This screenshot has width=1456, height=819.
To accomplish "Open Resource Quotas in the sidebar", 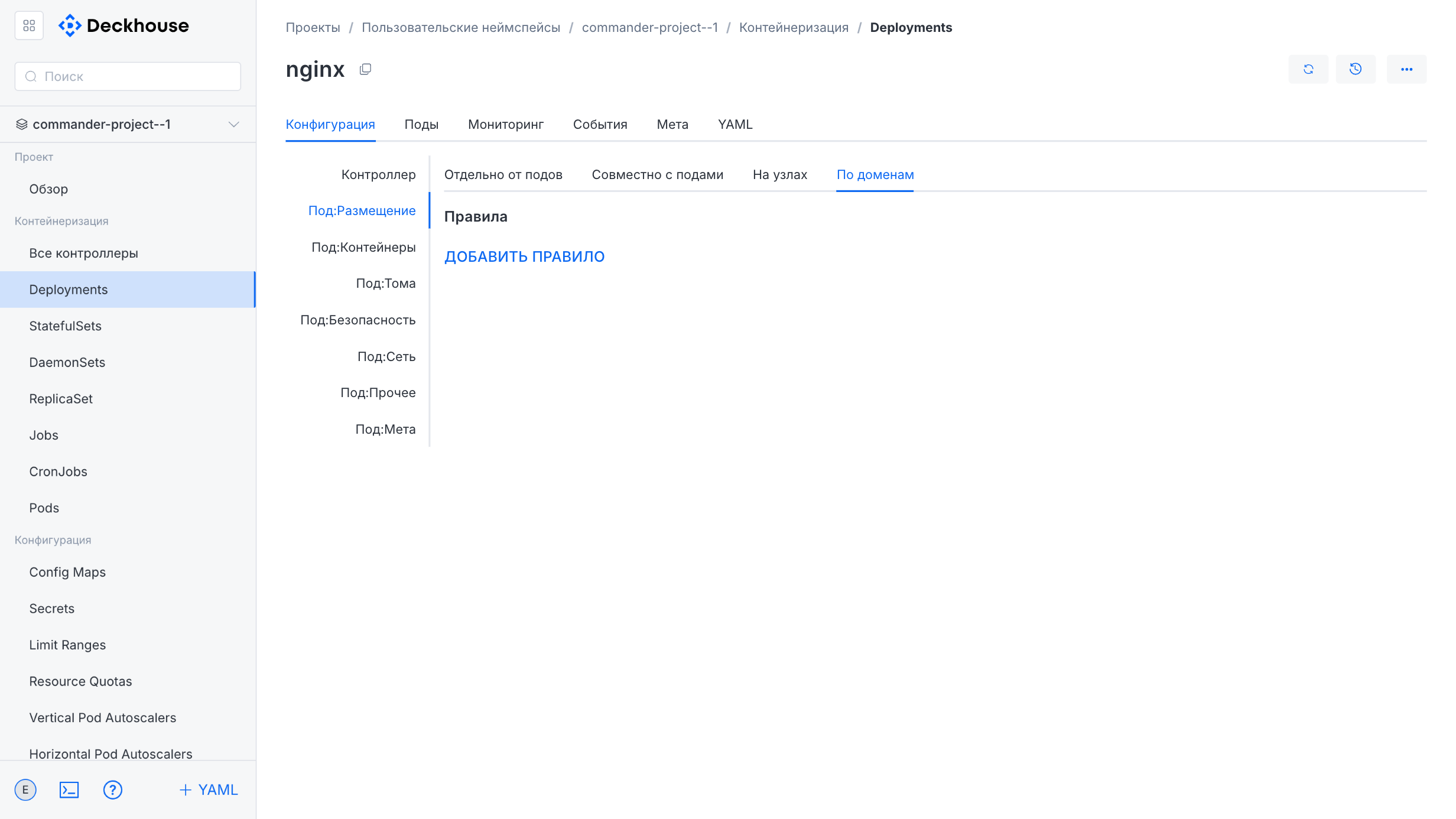I will [128, 681].
